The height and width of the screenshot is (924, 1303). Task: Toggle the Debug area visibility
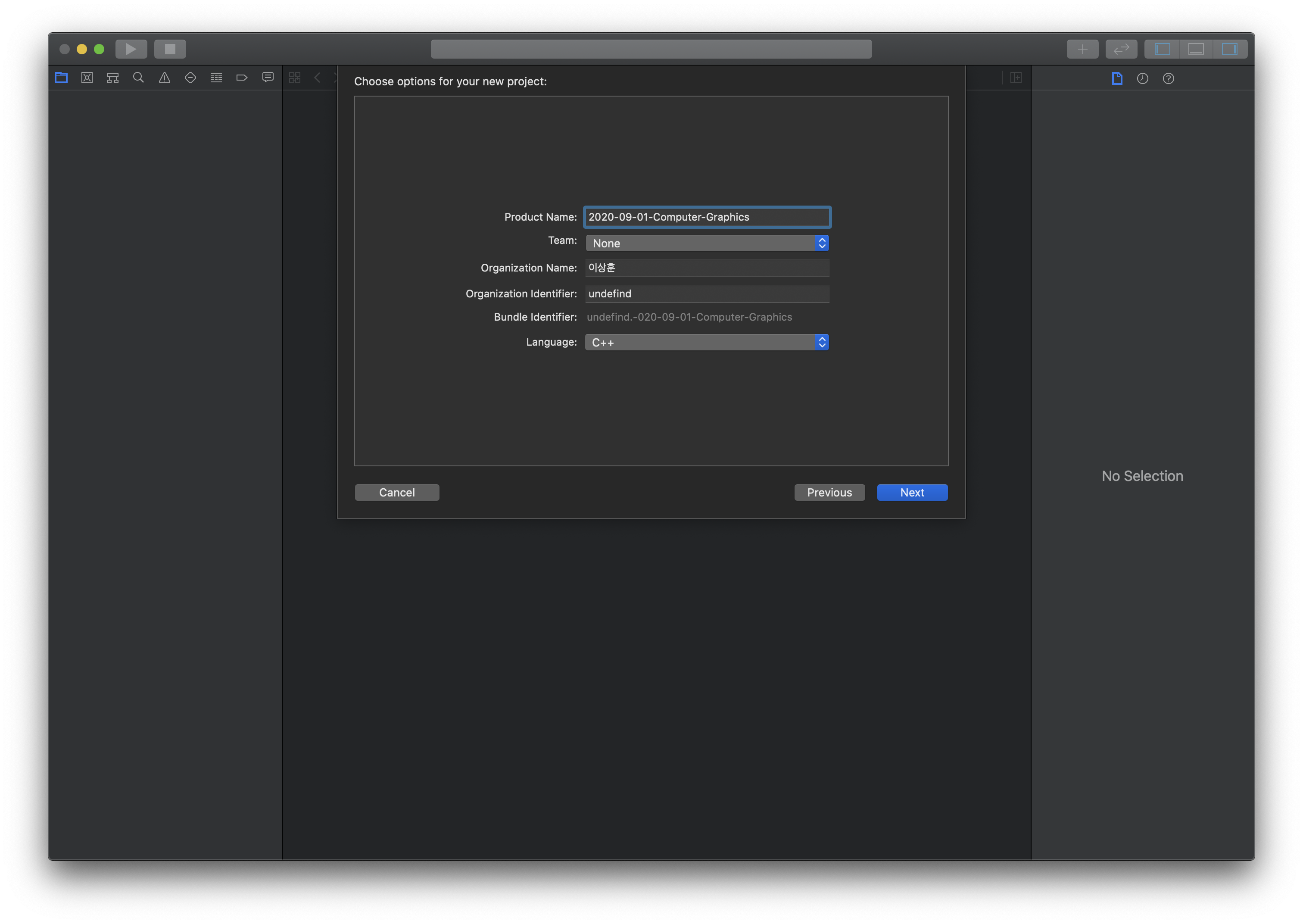pos(1196,49)
